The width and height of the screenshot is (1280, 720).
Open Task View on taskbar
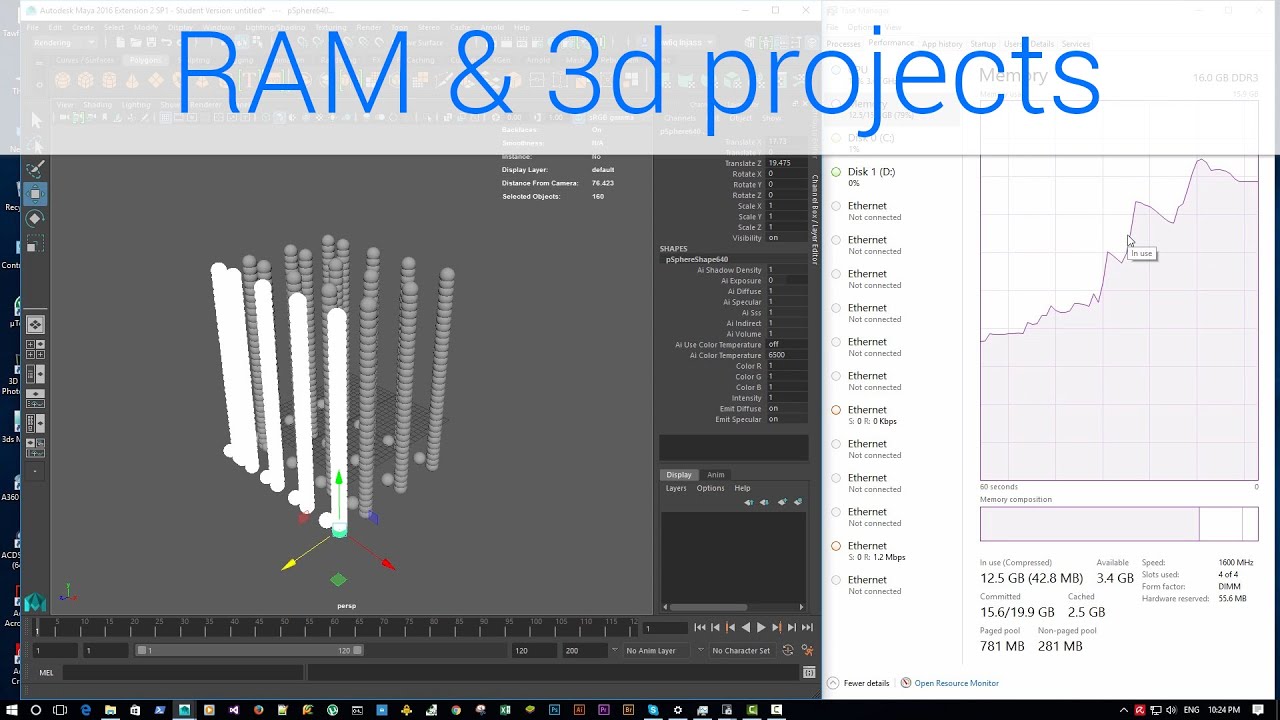(x=60, y=710)
